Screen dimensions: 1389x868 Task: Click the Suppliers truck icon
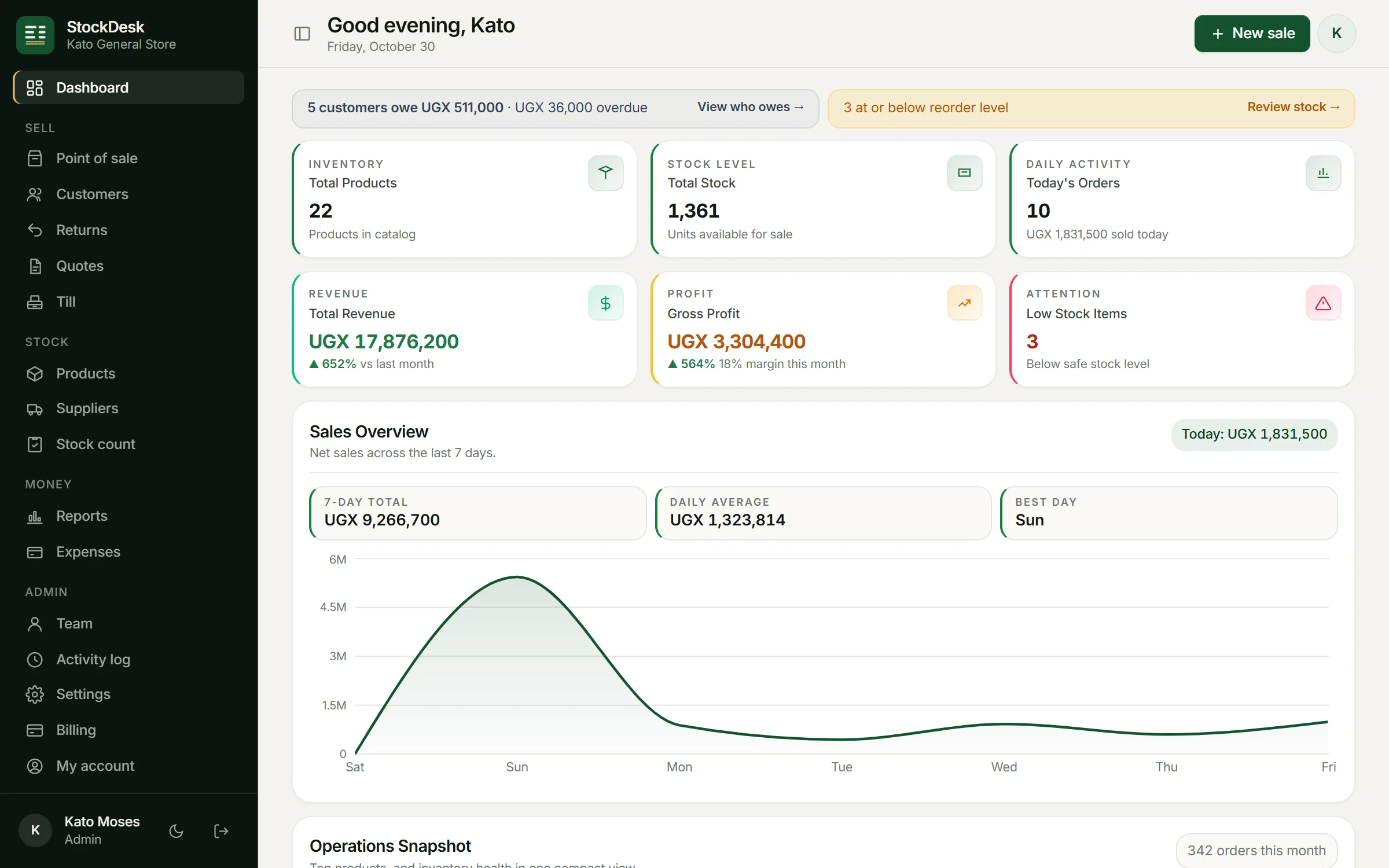coord(35,409)
